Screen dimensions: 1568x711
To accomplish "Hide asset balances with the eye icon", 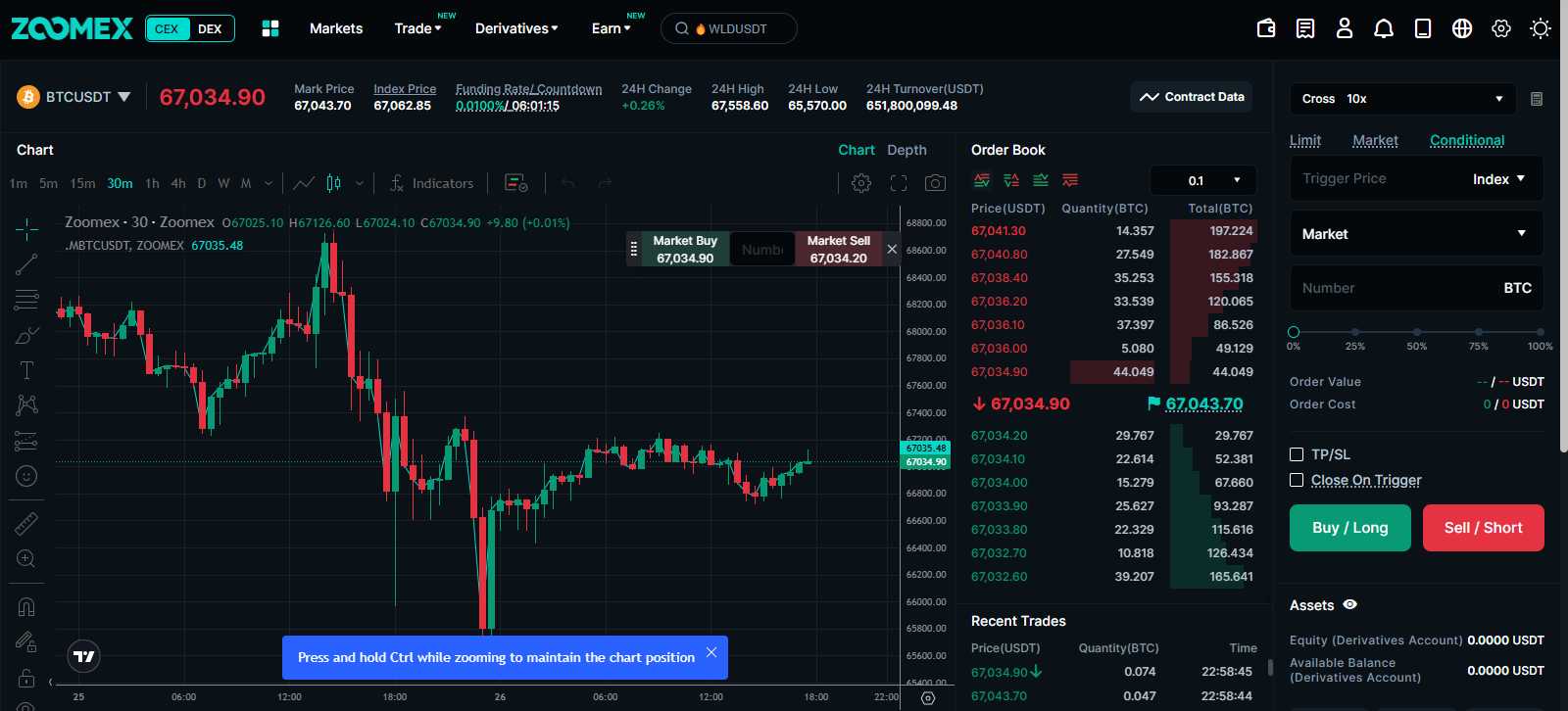I will [x=1350, y=605].
